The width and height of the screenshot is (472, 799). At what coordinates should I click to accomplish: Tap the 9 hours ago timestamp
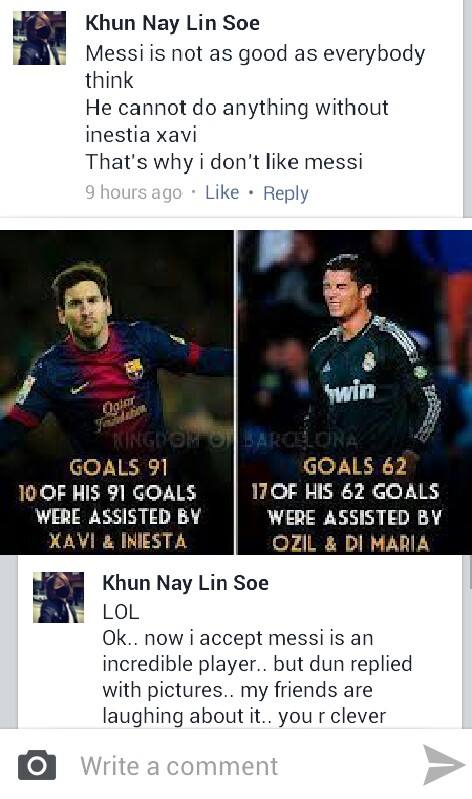[x=134, y=193]
